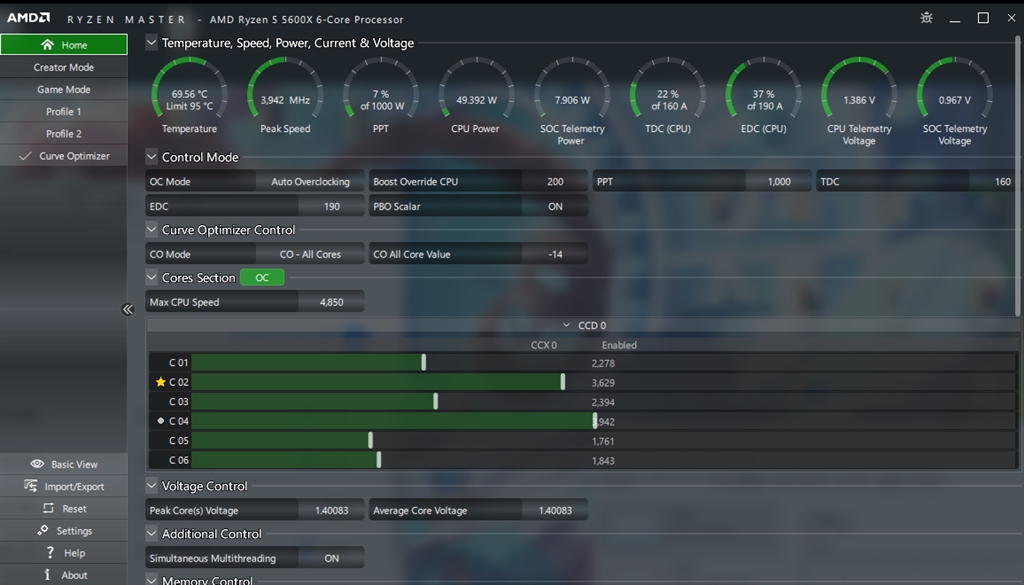Click the Reset icon in sidebar
Screen dimensions: 1024x585
[48, 508]
